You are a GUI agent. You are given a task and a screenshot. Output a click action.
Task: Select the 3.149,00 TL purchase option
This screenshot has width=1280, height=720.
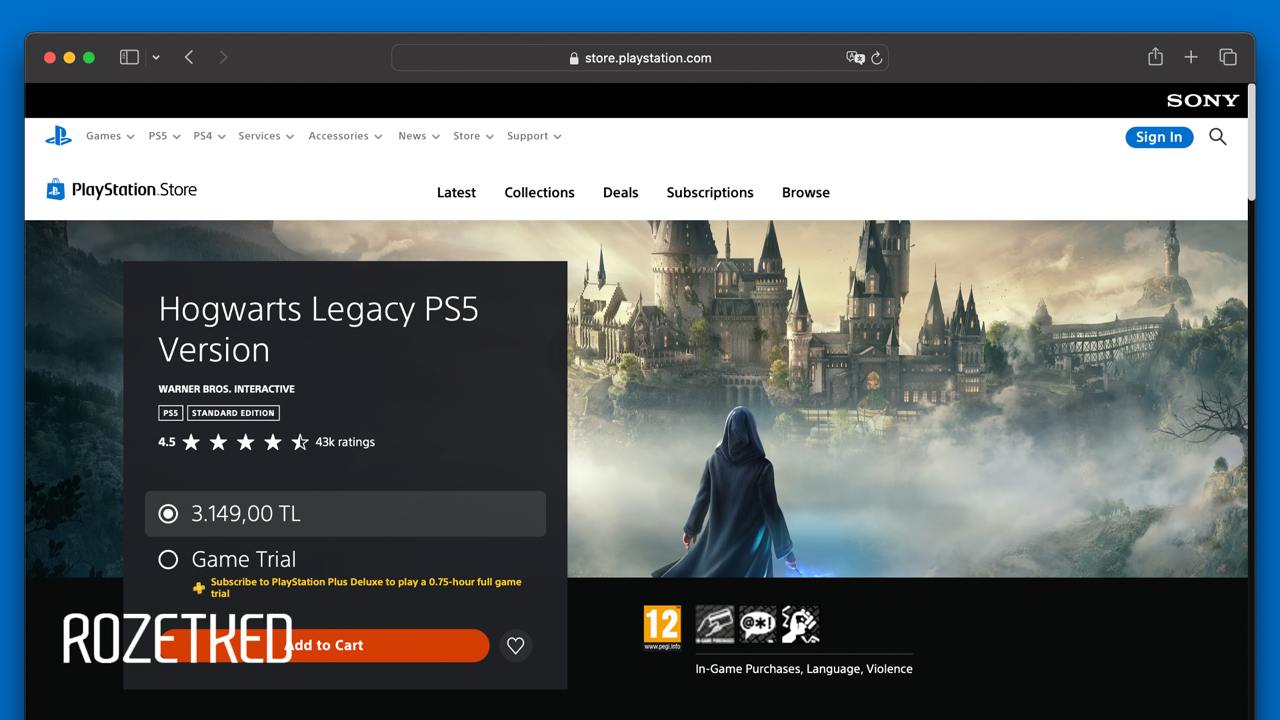tap(345, 513)
